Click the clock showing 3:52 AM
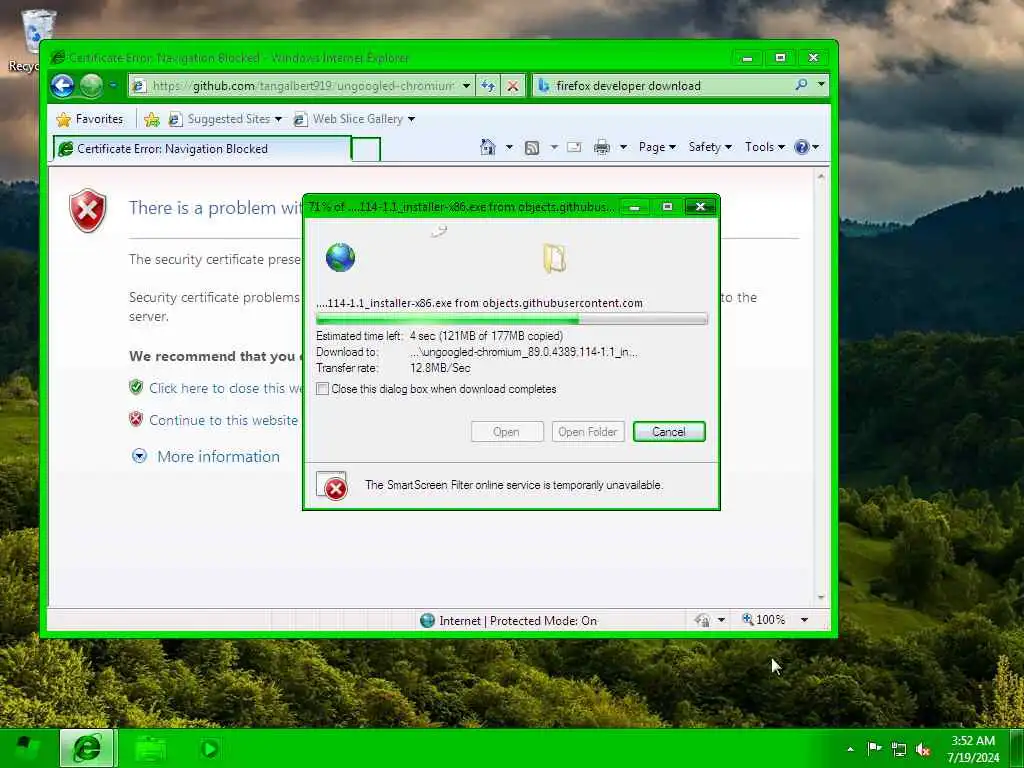 click(x=973, y=749)
